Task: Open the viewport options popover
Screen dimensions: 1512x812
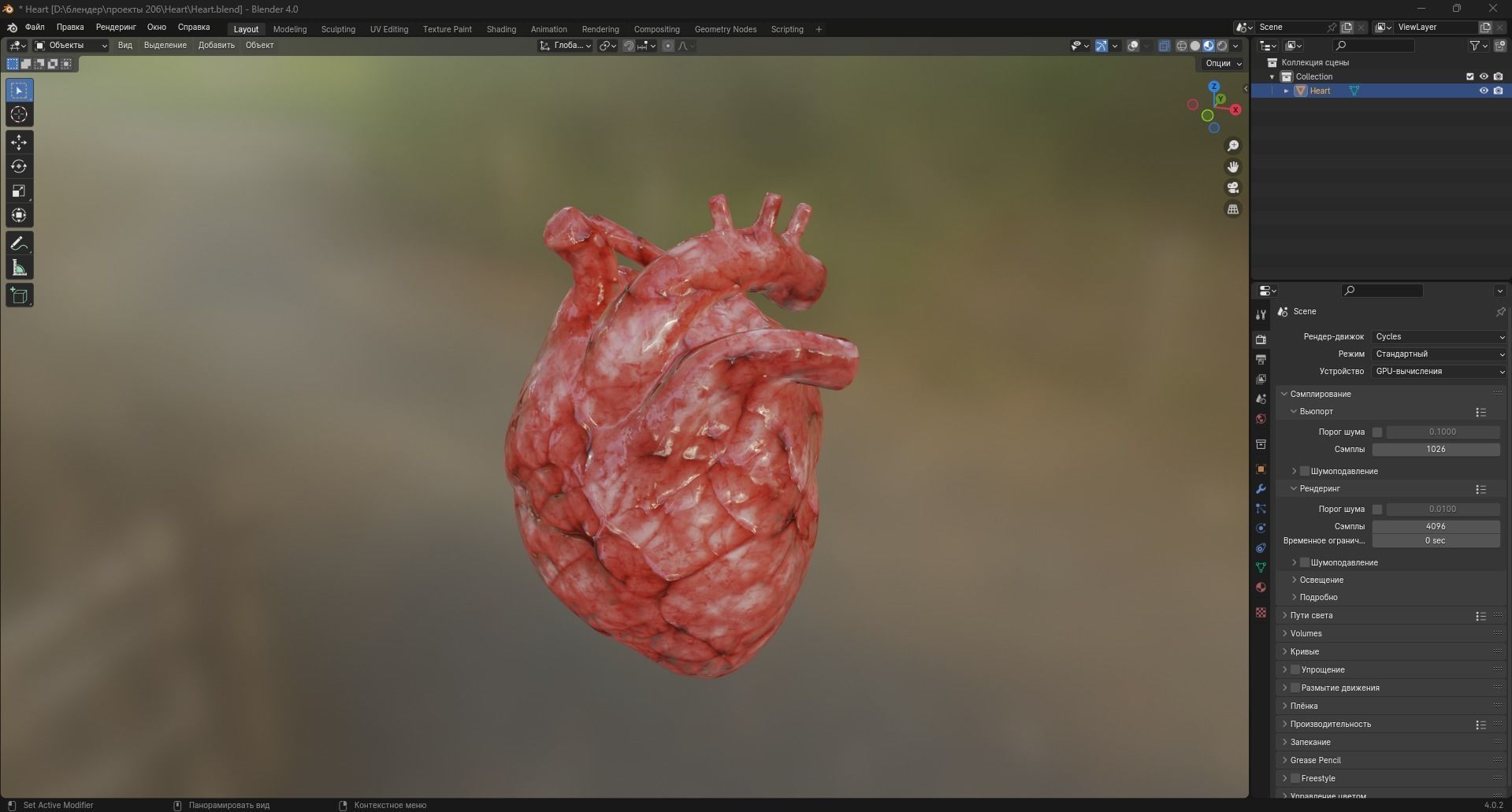Action: click(x=1223, y=63)
